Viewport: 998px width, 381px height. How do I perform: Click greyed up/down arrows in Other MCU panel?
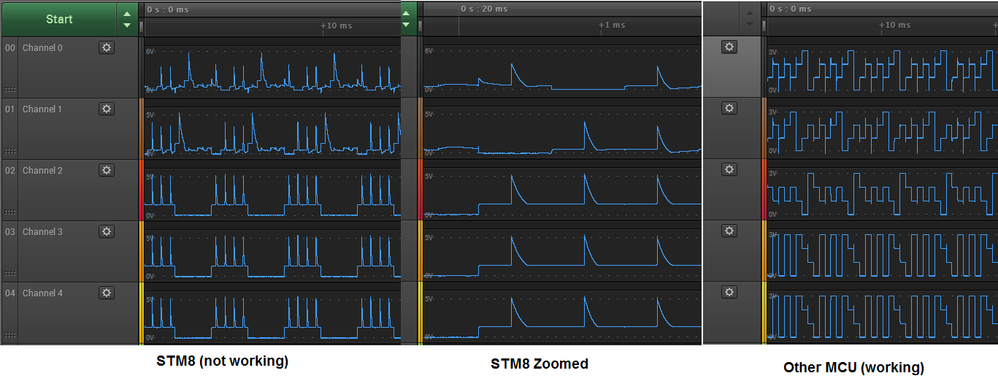(x=750, y=19)
